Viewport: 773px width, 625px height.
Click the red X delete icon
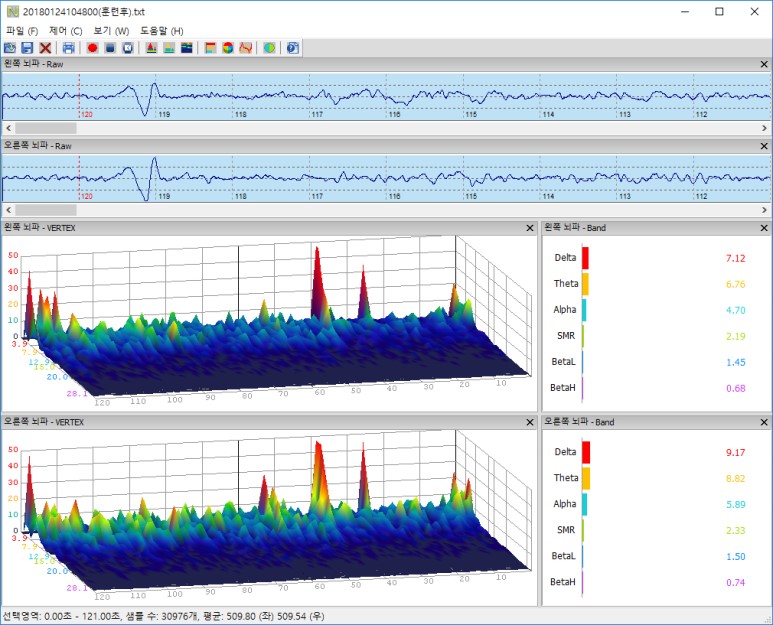click(x=45, y=47)
